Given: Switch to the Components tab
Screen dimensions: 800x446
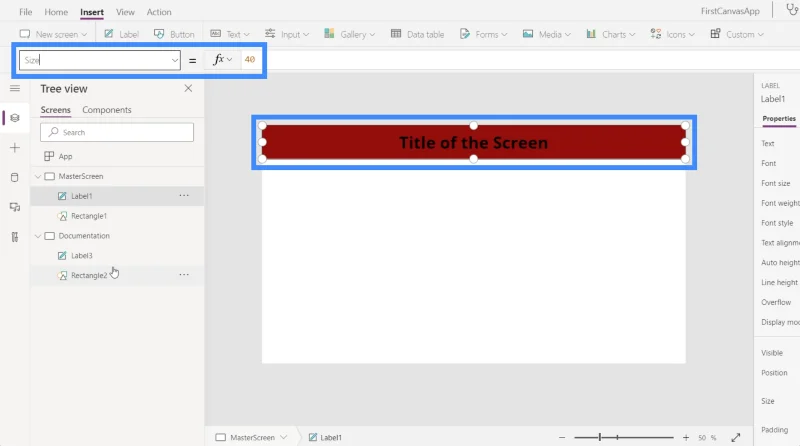Looking at the screenshot, I should [107, 110].
